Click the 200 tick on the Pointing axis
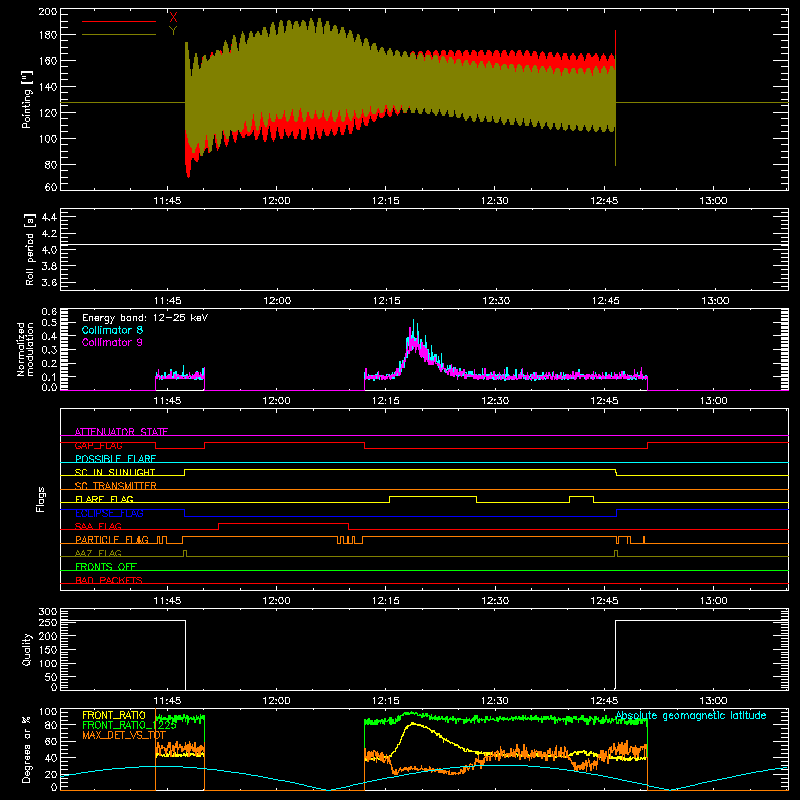The width and height of the screenshot is (800, 800). 47,11
